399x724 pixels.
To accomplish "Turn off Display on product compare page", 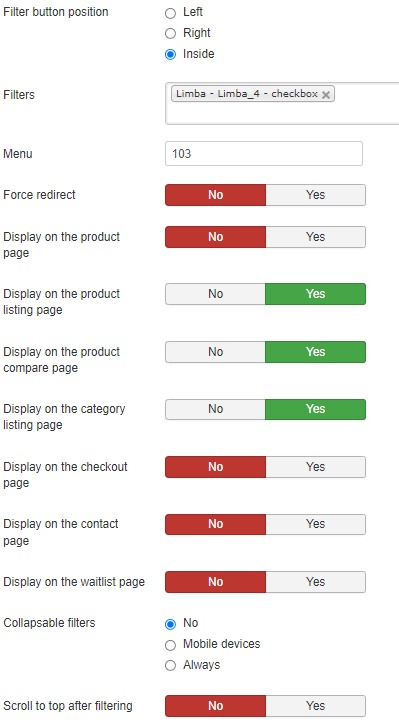I will click(215, 352).
